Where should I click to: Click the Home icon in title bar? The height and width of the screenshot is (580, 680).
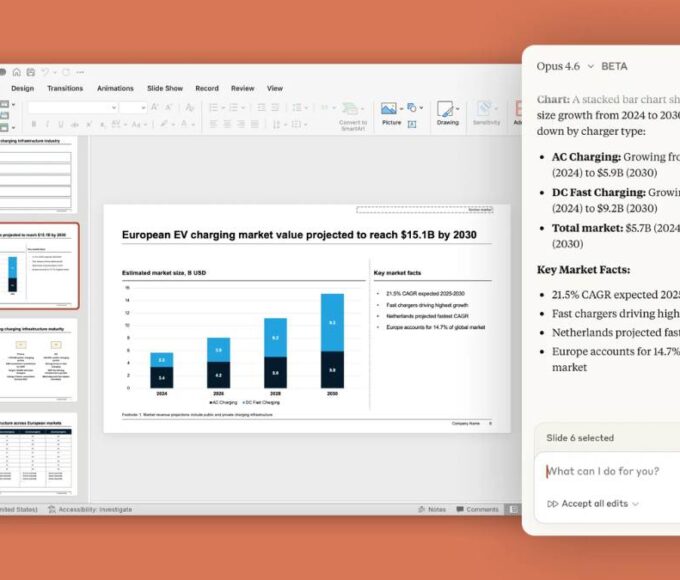point(16,72)
